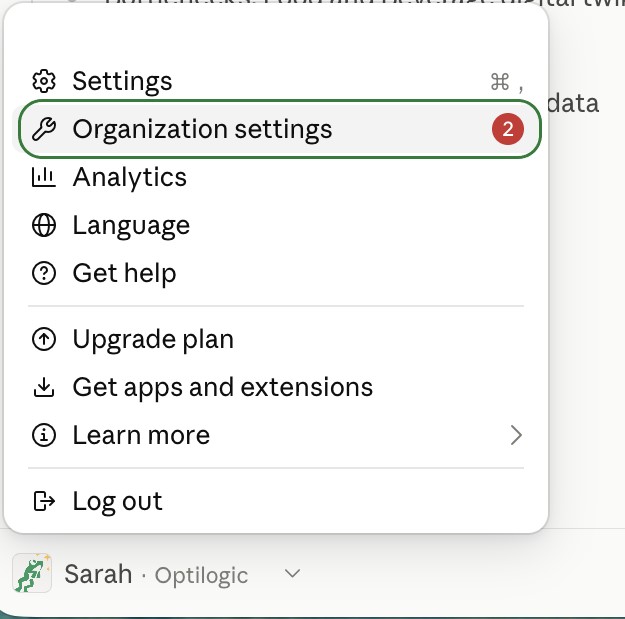The width and height of the screenshot is (625, 619).
Task: Click Sarah's frog avatar thumbnail
Action: [x=32, y=573]
